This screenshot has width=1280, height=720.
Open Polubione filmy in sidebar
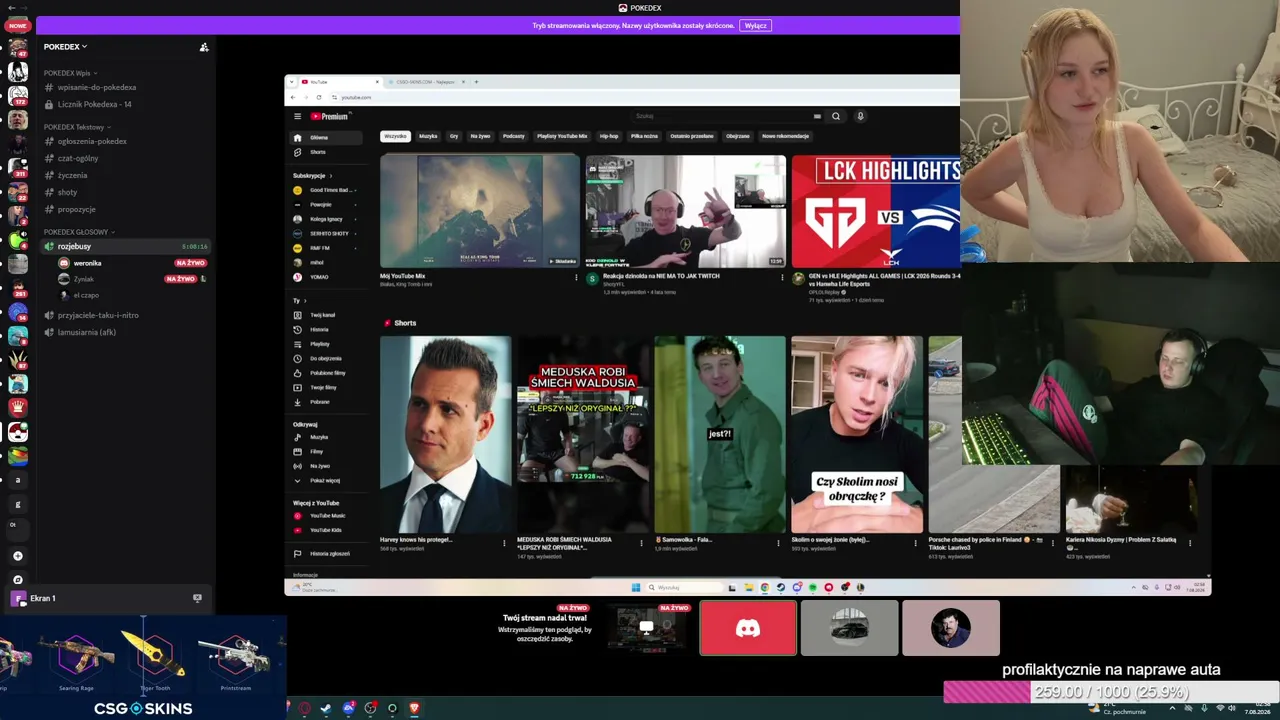pos(326,373)
